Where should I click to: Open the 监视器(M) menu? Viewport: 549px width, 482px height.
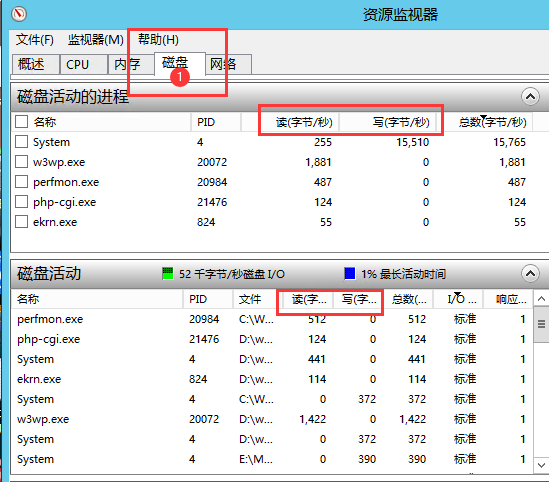tap(96, 40)
